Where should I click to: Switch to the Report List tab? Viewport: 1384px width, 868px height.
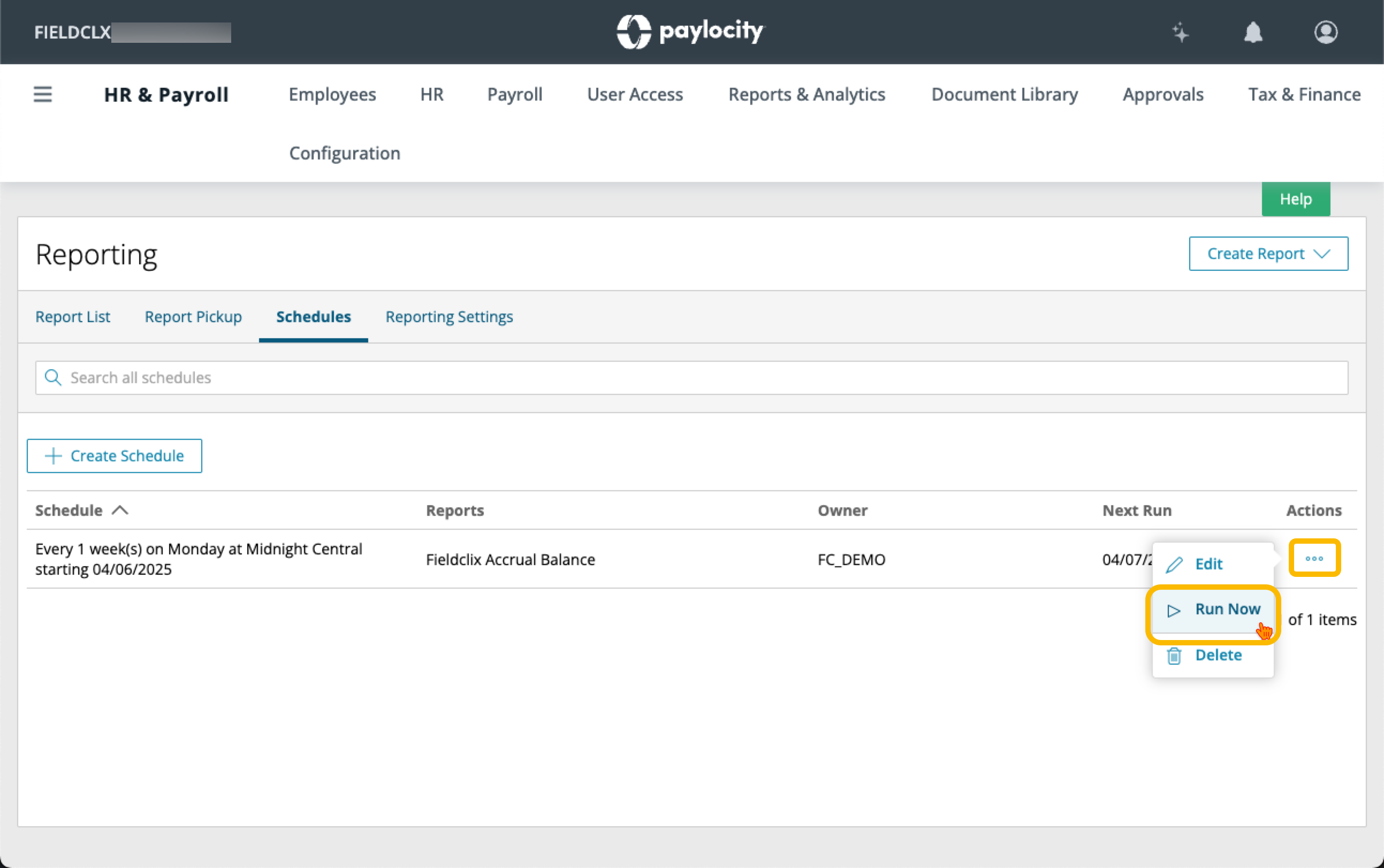[x=73, y=317]
